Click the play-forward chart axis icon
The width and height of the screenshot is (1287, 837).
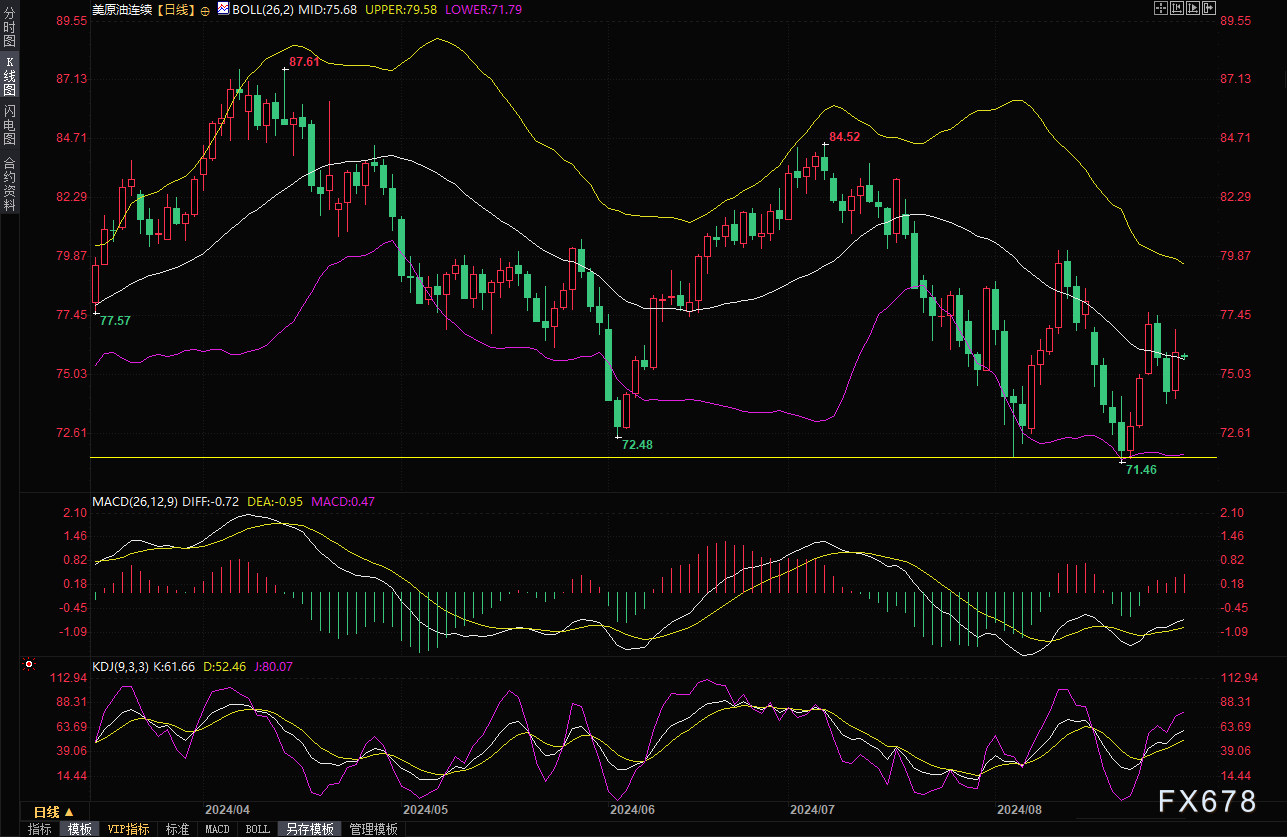(1192, 8)
